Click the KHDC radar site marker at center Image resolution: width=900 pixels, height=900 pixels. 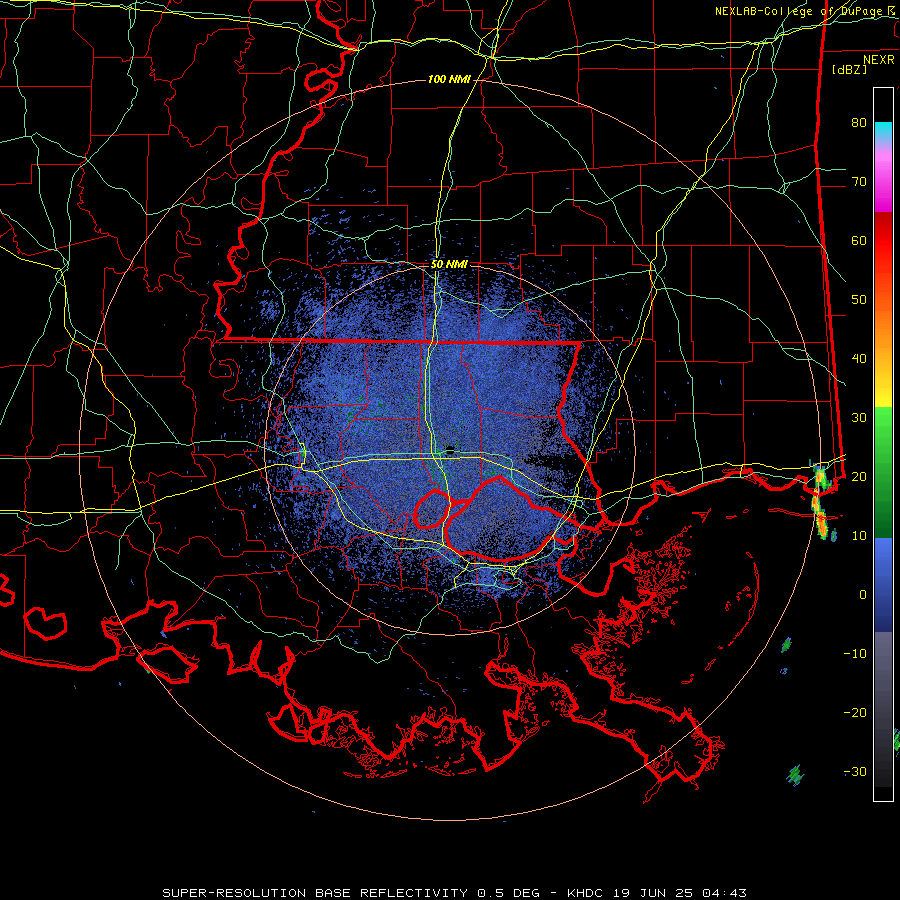pyautogui.click(x=450, y=449)
